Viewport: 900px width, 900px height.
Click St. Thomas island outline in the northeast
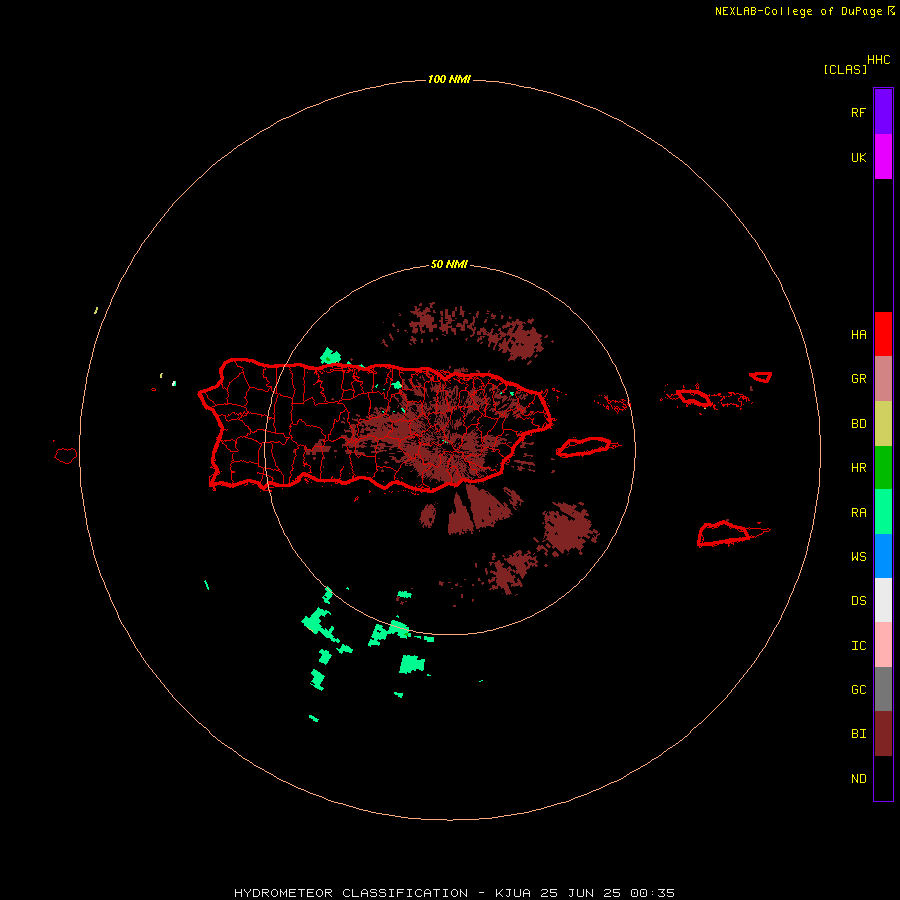694,397
